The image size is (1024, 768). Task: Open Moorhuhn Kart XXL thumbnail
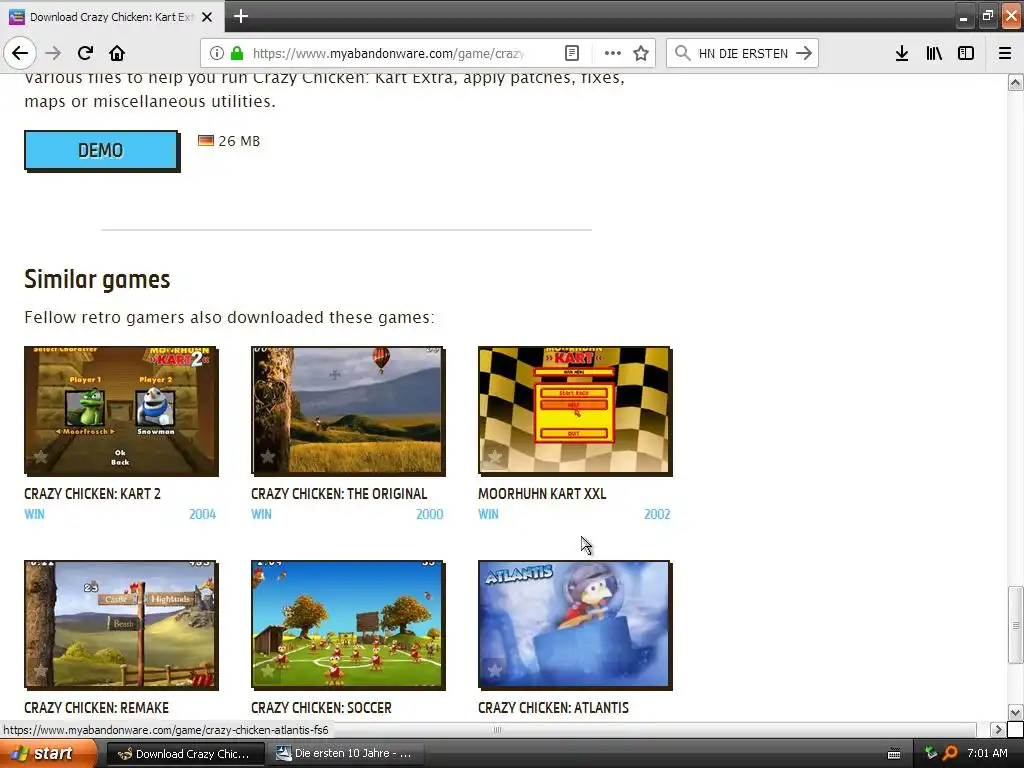coord(575,410)
